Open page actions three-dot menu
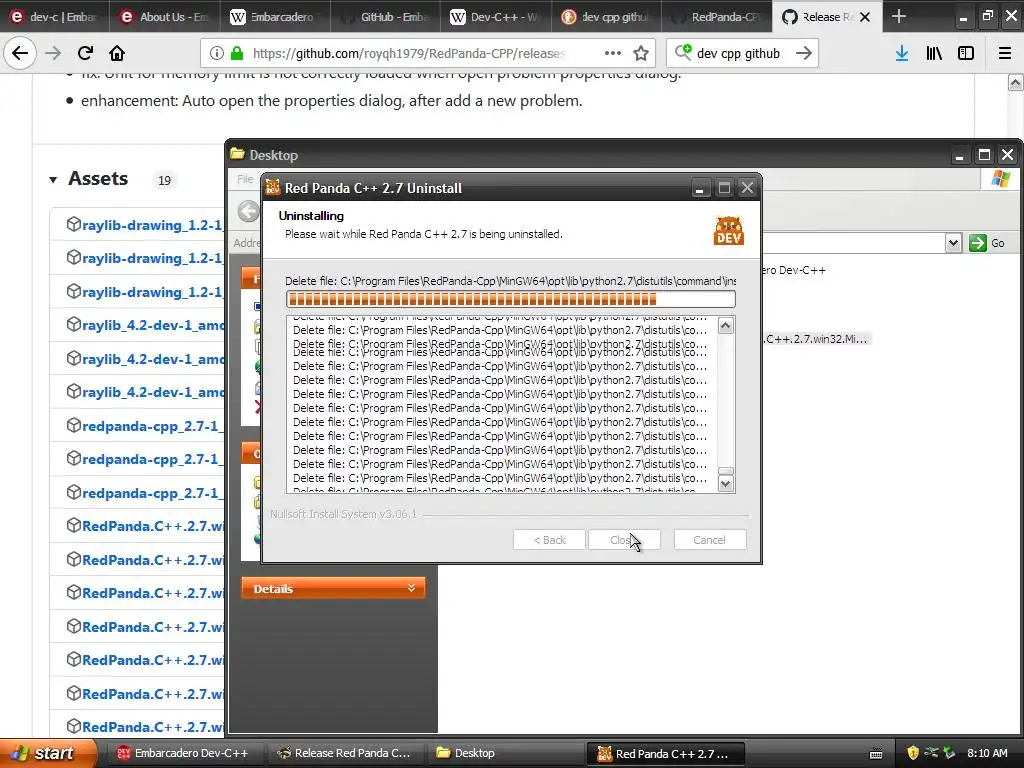 (613, 53)
